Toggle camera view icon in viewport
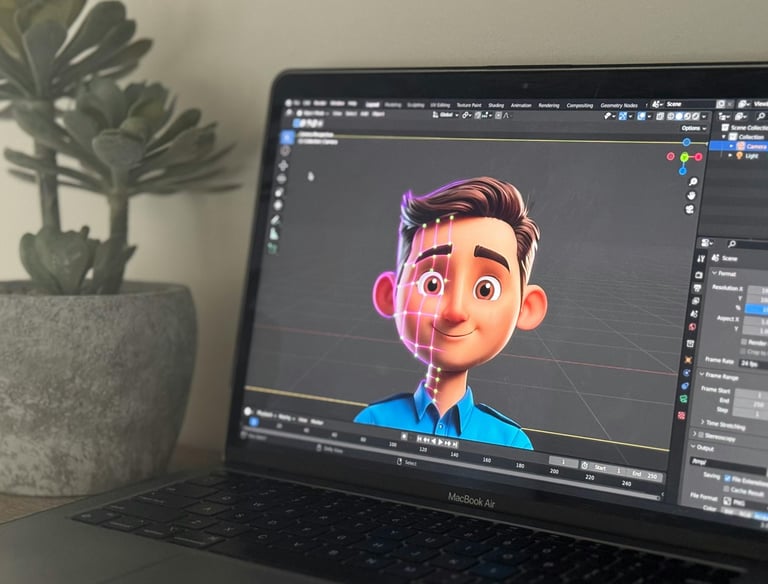 pos(690,210)
